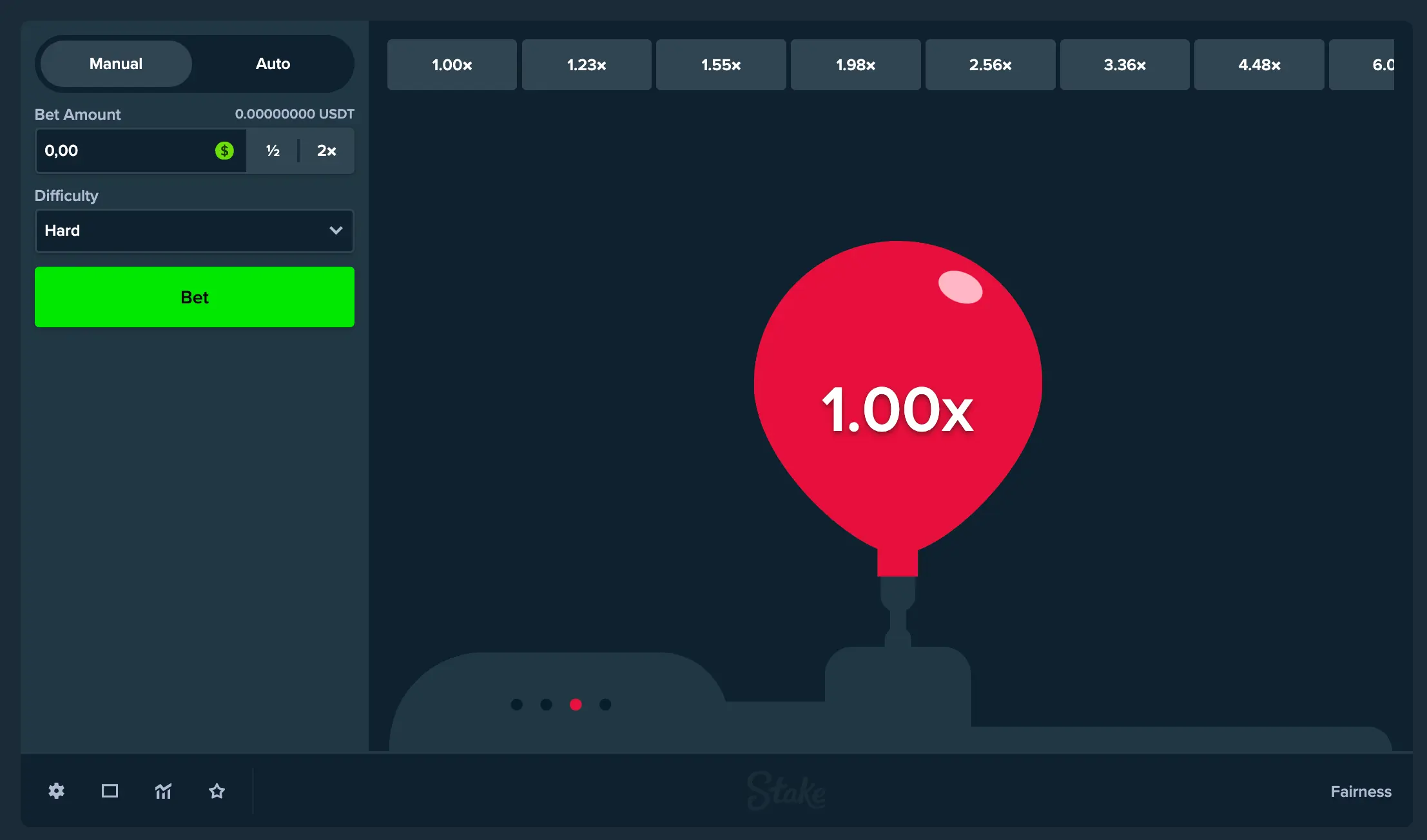Select the 1.00x multiplier tile
1427x840 pixels.
click(x=451, y=64)
